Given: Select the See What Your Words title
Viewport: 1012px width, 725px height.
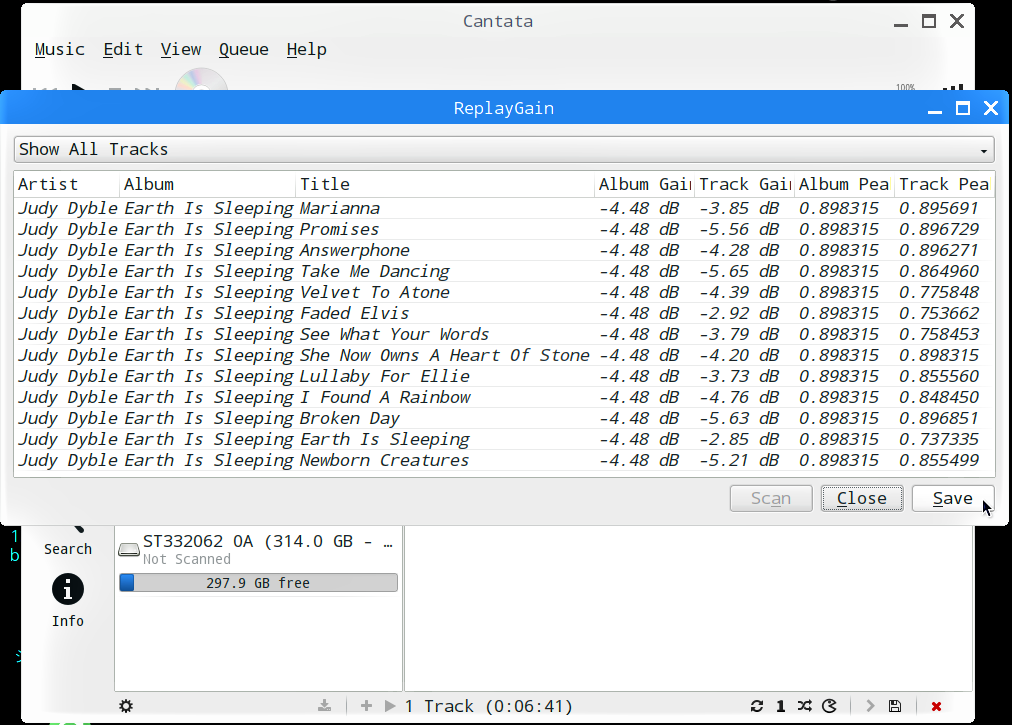Looking at the screenshot, I should click(x=394, y=334).
